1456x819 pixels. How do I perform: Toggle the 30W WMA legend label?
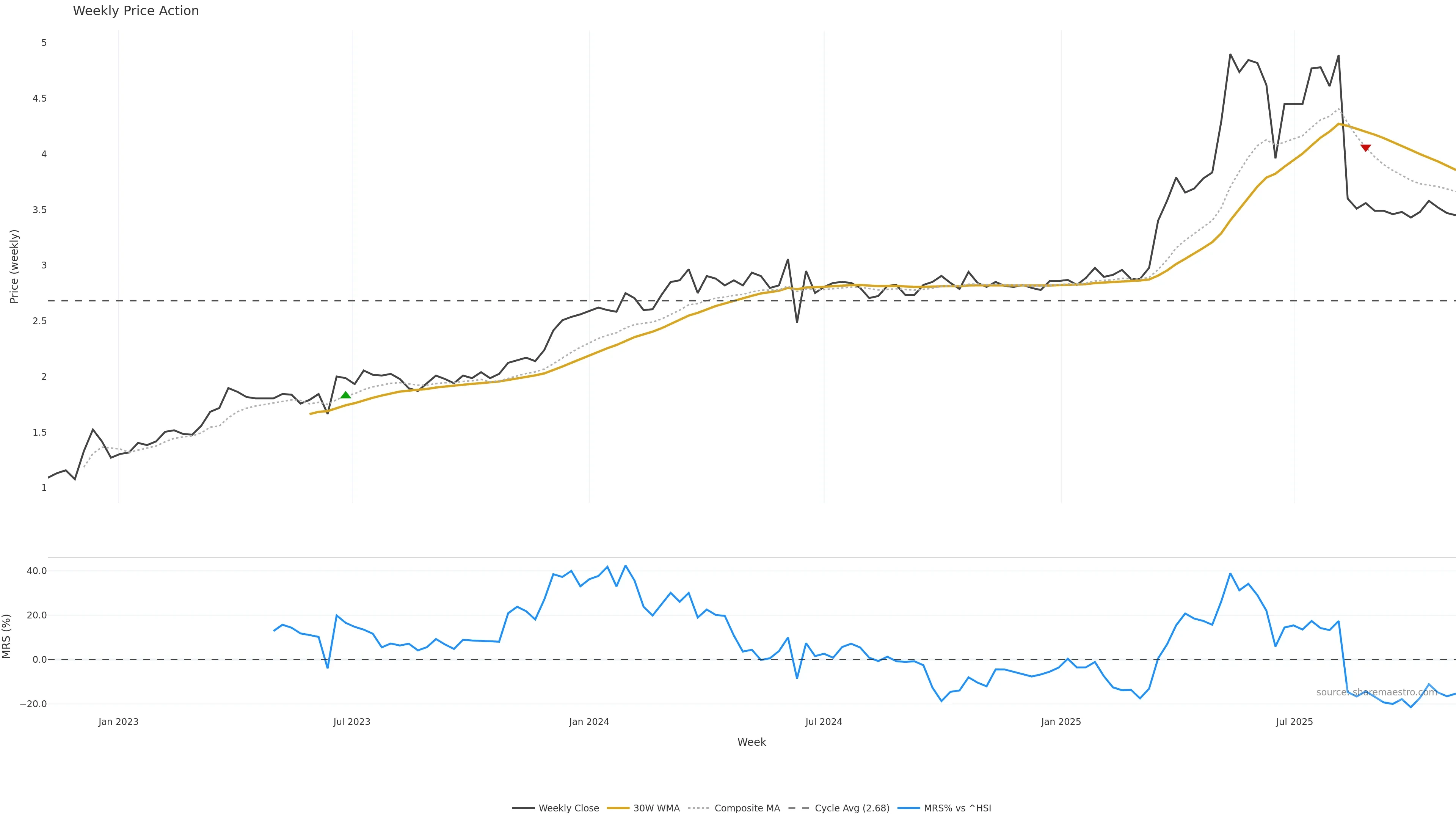(x=656, y=808)
